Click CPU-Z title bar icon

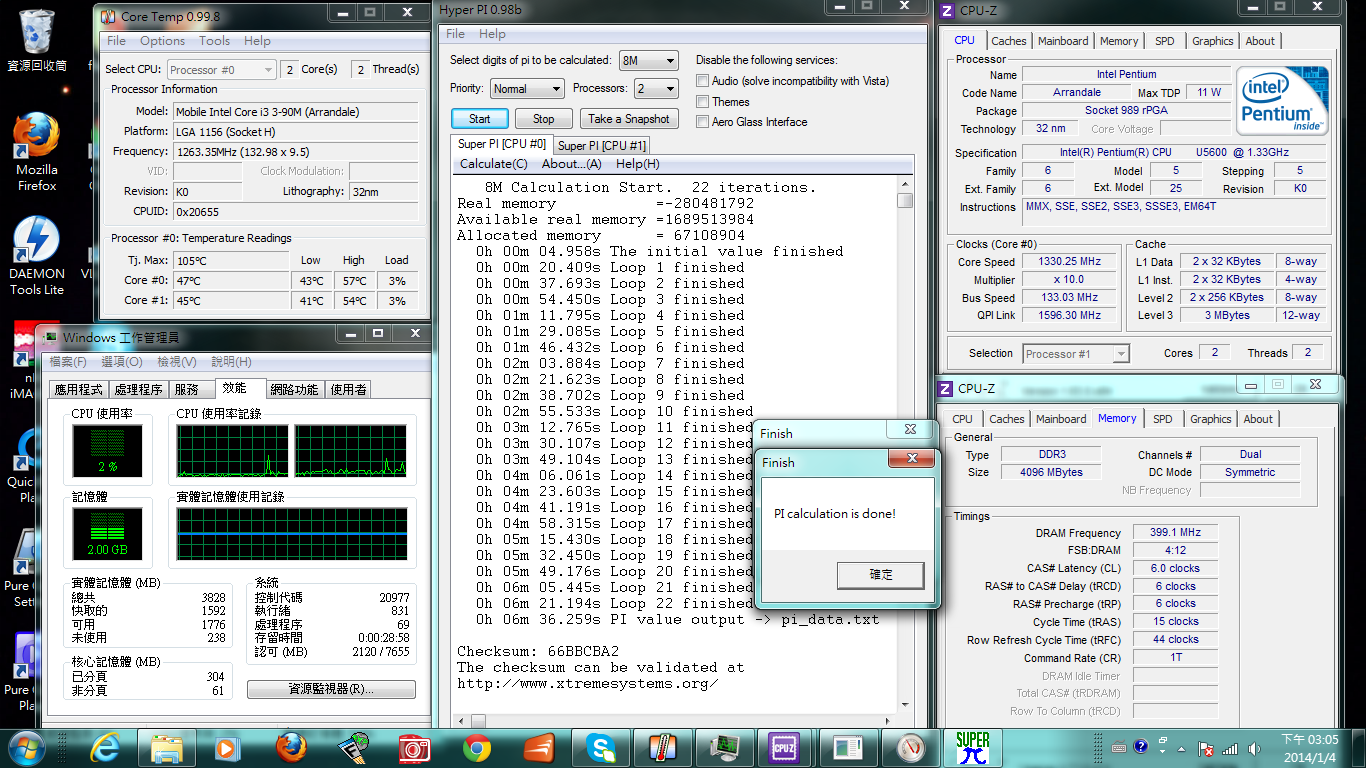[x=946, y=12]
